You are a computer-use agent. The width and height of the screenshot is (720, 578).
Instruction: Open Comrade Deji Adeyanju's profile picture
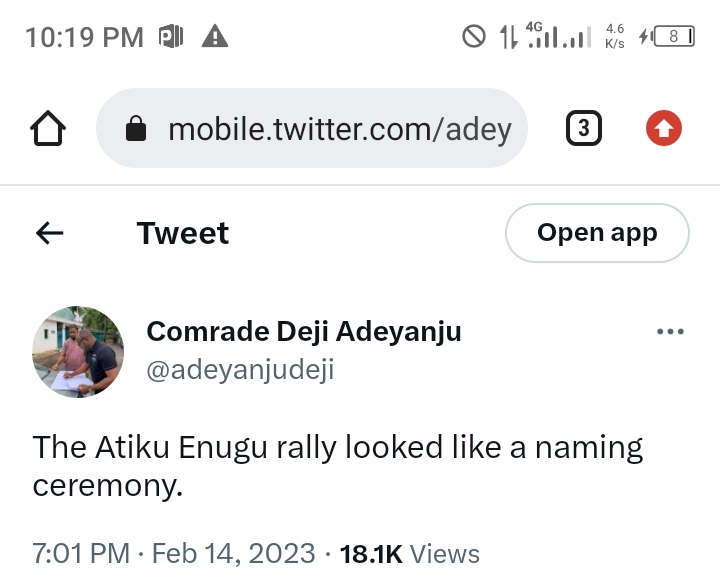pos(78,352)
